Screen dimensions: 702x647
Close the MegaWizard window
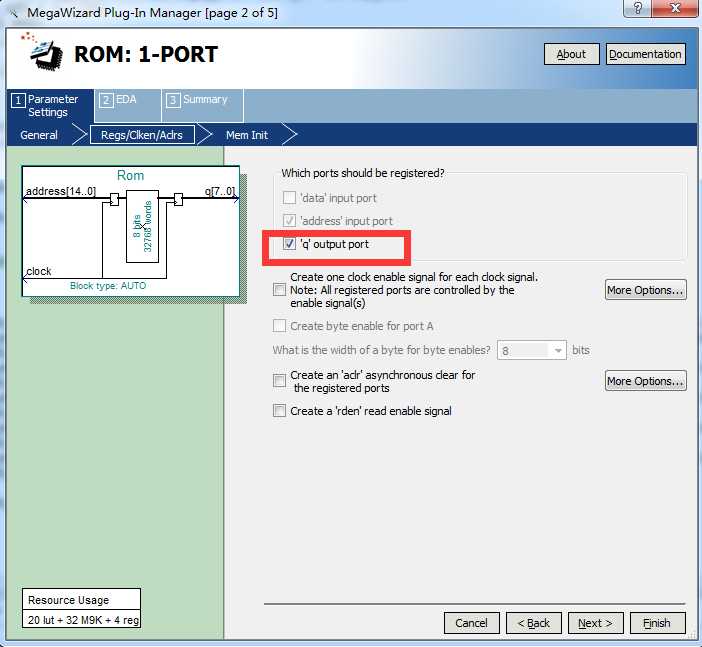point(676,8)
